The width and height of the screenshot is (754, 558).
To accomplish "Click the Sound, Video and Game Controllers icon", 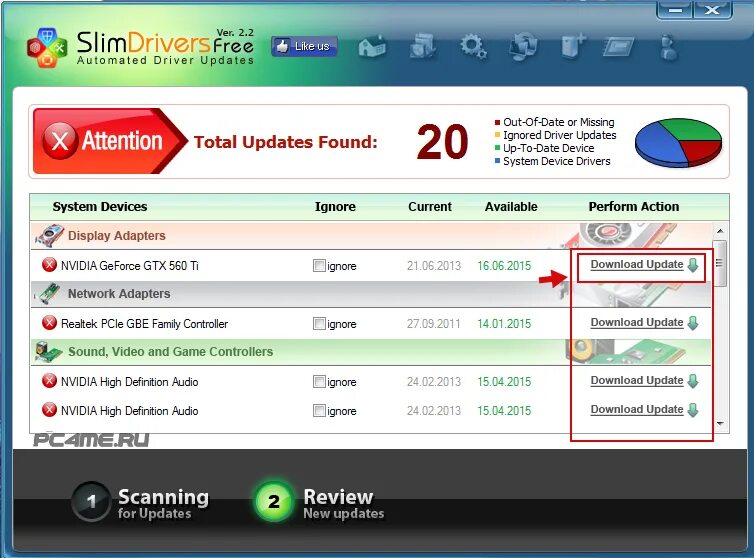I will [49, 352].
